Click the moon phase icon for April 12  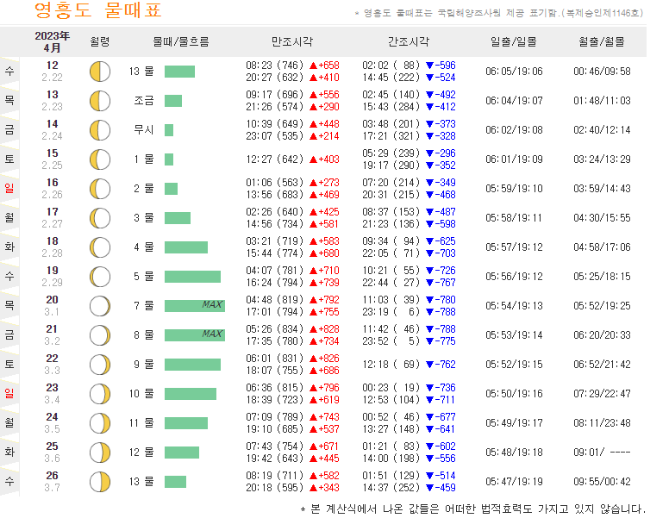coord(100,72)
